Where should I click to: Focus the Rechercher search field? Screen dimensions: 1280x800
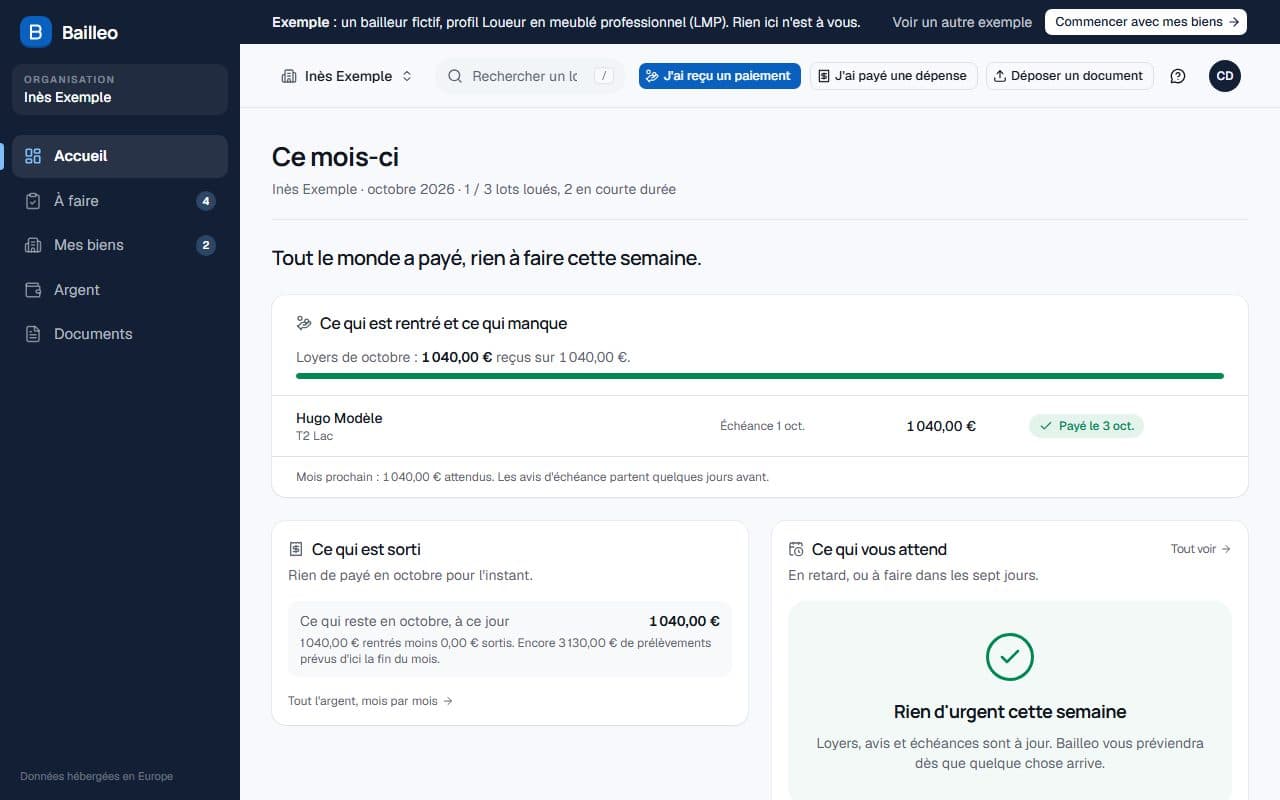pos(530,76)
